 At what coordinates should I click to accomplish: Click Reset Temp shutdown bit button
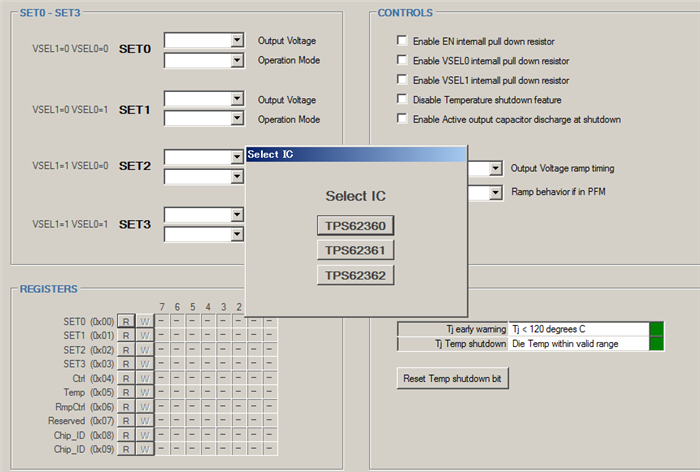point(452,378)
